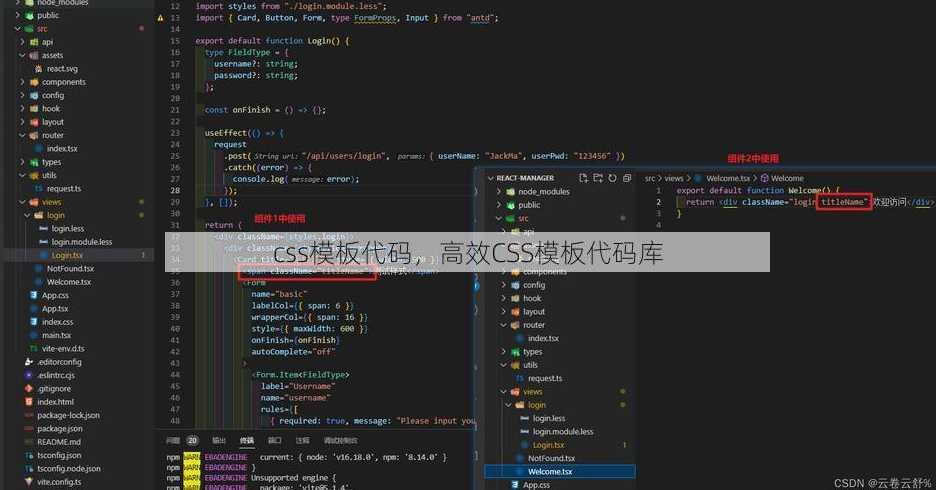Click request.ts file icon in REACT-MANAGER explorer
This screenshot has height=490, width=936.
pyautogui.click(x=519, y=378)
